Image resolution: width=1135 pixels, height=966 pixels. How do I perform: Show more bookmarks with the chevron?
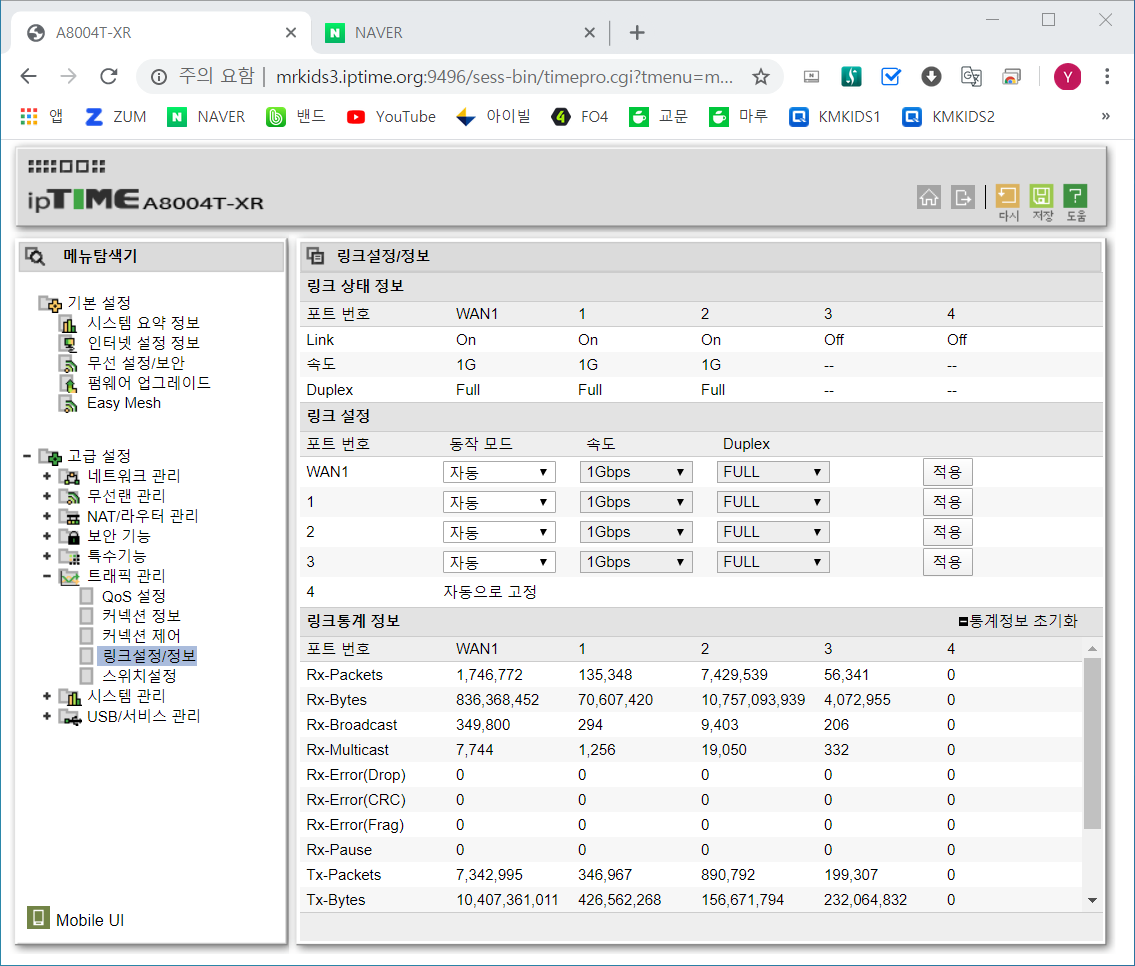point(1105,116)
